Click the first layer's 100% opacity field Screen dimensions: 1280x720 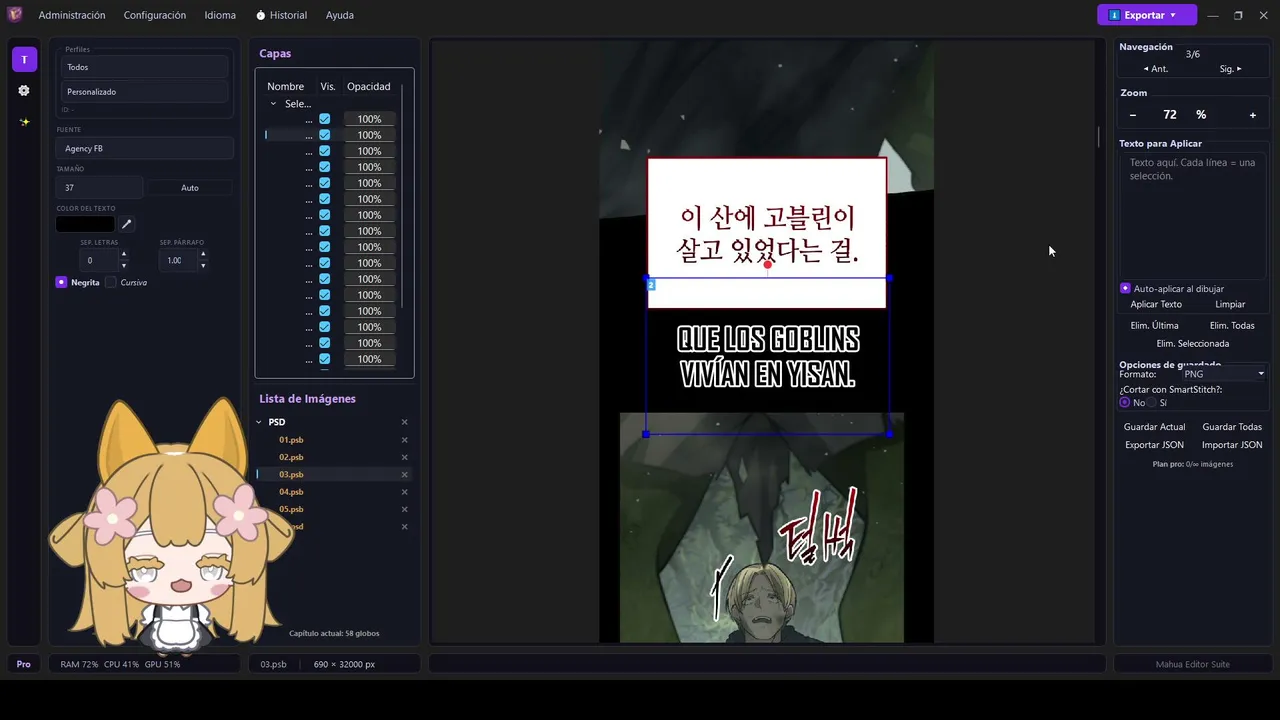(x=369, y=119)
